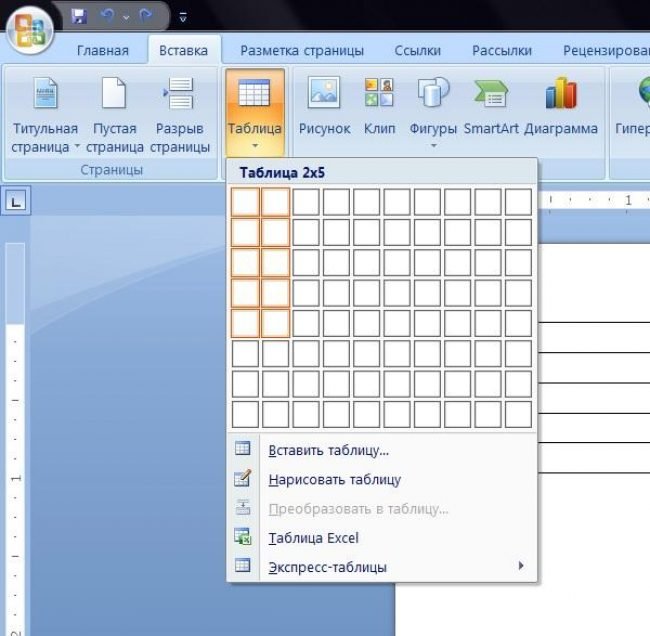The width and height of the screenshot is (650, 636).
Task: Choose Таблица Excel menu entry
Action: pyautogui.click(x=313, y=538)
